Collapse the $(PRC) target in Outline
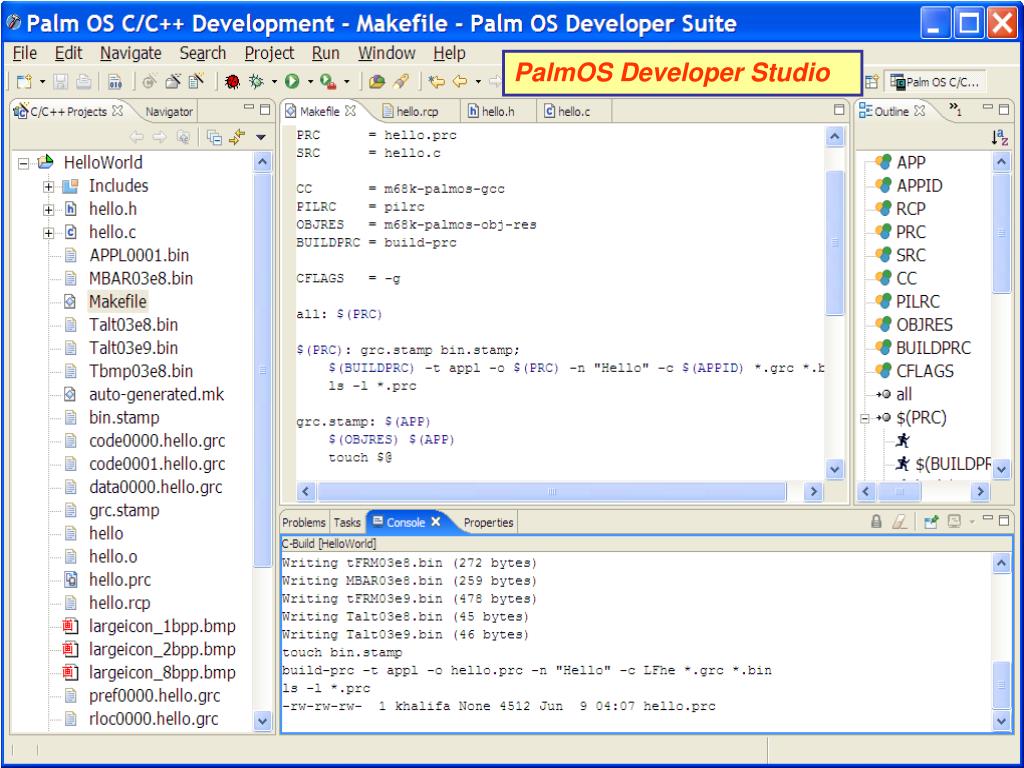 click(865, 419)
